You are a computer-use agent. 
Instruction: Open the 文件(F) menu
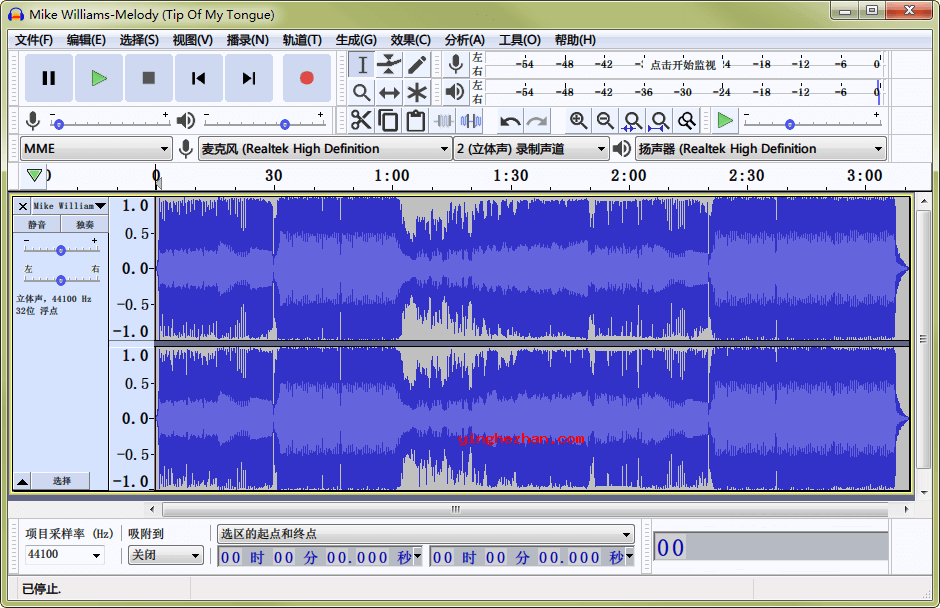pos(34,40)
